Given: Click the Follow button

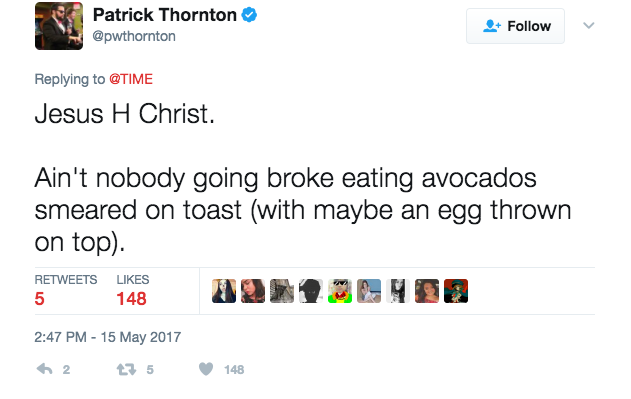Looking at the screenshot, I should [515, 26].
